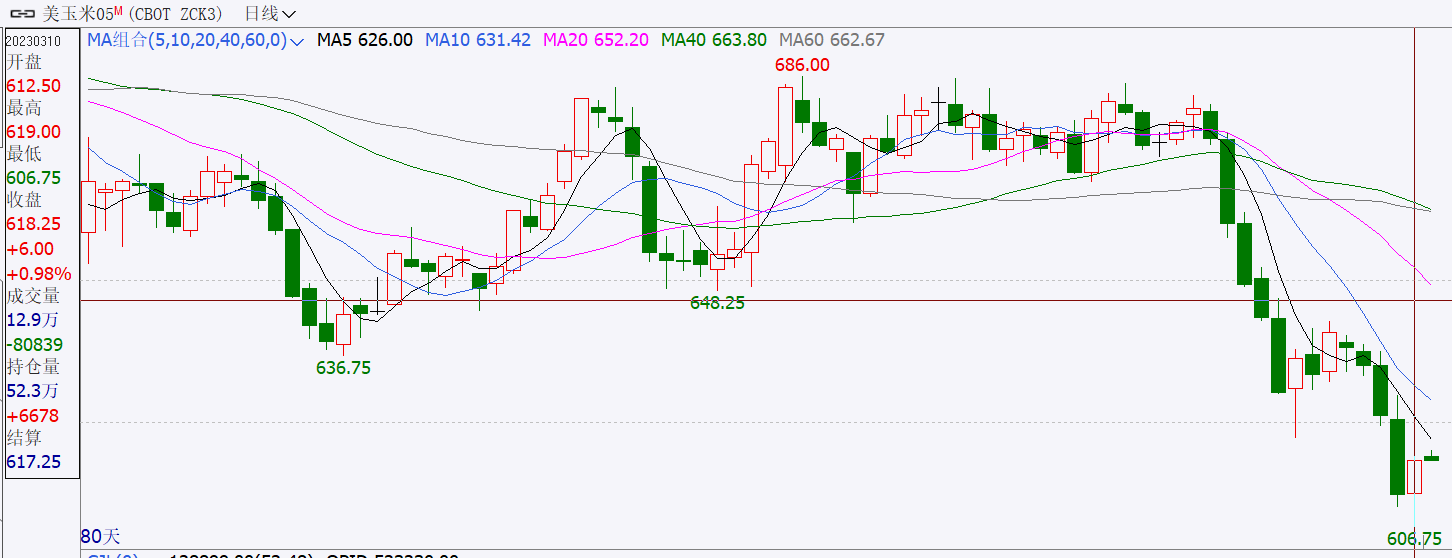Click the 最低 label in the info panel
The image size is (1452, 558).
(x=25, y=154)
